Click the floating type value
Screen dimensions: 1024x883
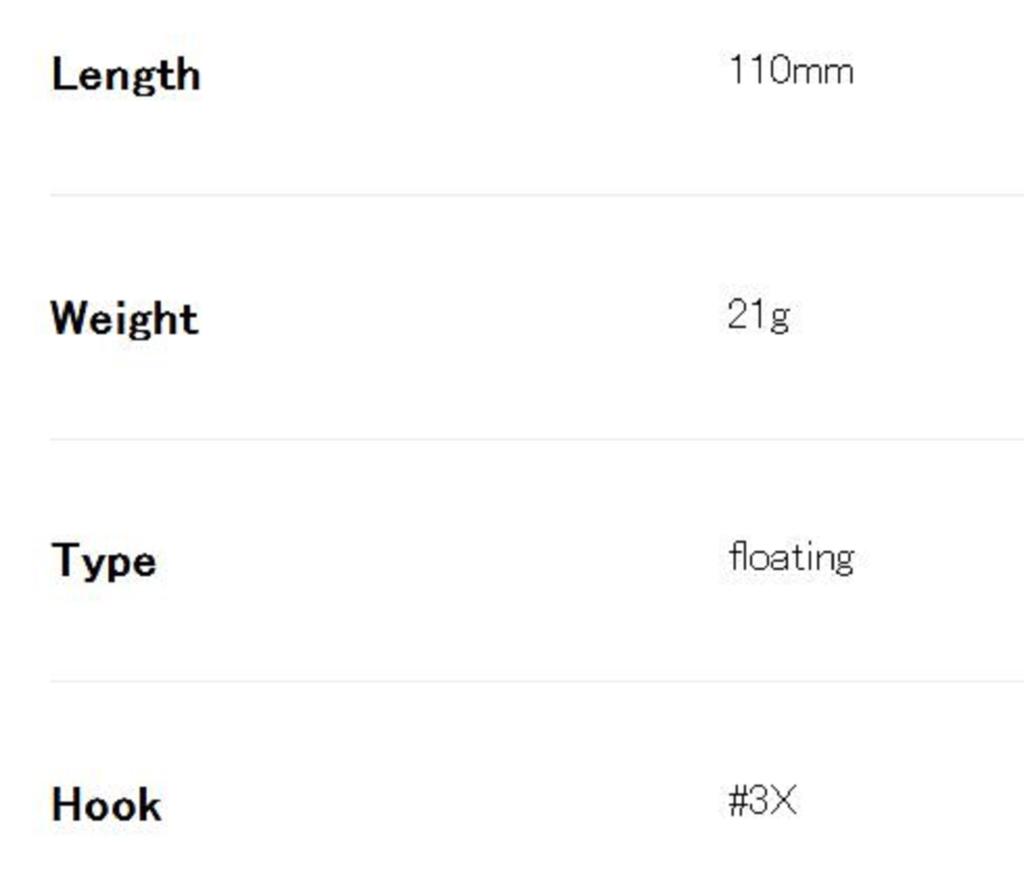click(x=790, y=557)
